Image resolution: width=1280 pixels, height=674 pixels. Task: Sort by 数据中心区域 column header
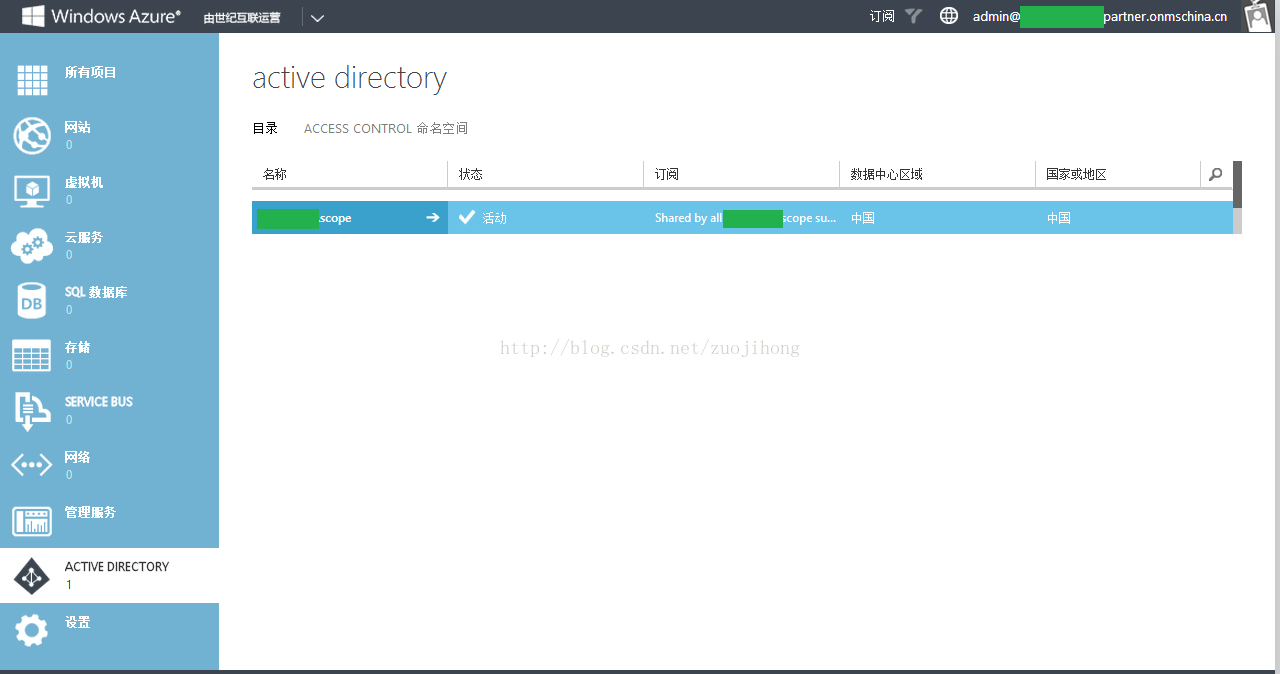point(886,174)
